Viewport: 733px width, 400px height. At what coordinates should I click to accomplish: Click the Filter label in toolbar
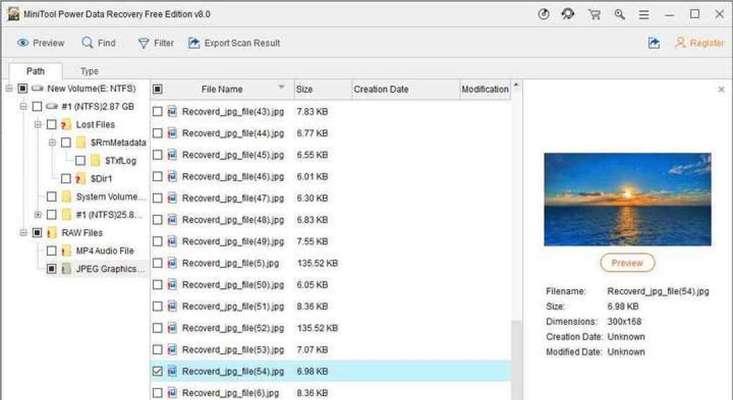coord(164,43)
